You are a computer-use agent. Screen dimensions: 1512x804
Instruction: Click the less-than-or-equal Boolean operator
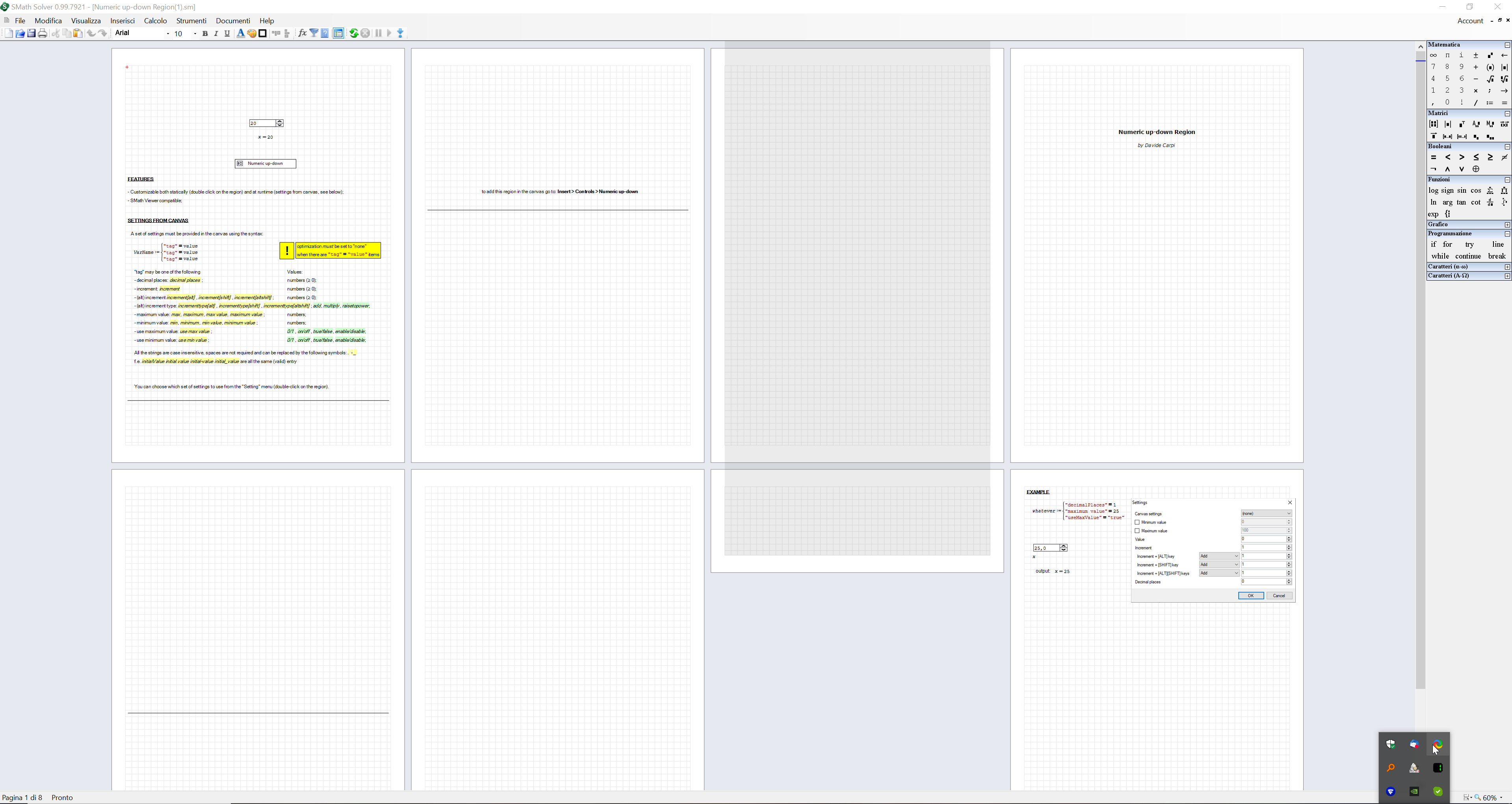point(1476,157)
